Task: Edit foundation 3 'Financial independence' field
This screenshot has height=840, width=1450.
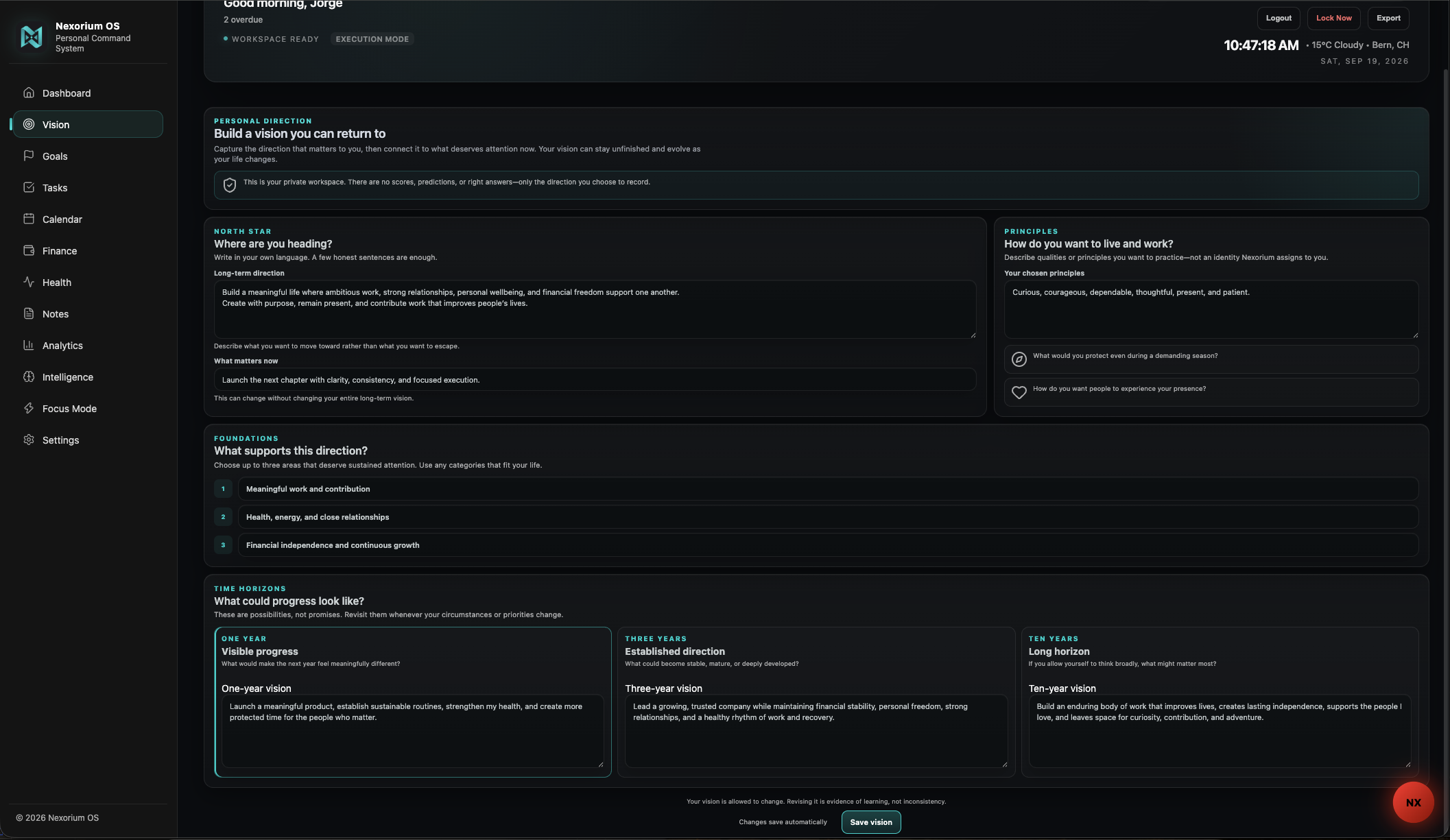Action: (828, 545)
